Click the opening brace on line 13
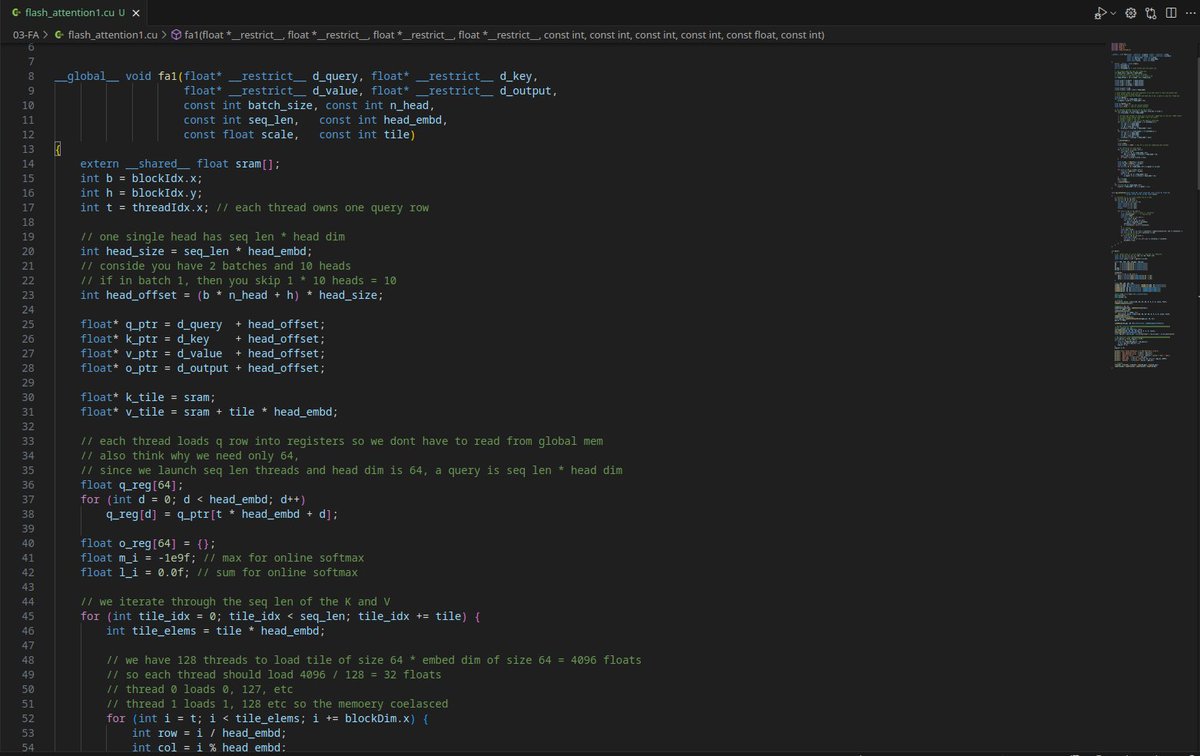The width and height of the screenshot is (1200, 756). tap(58, 149)
